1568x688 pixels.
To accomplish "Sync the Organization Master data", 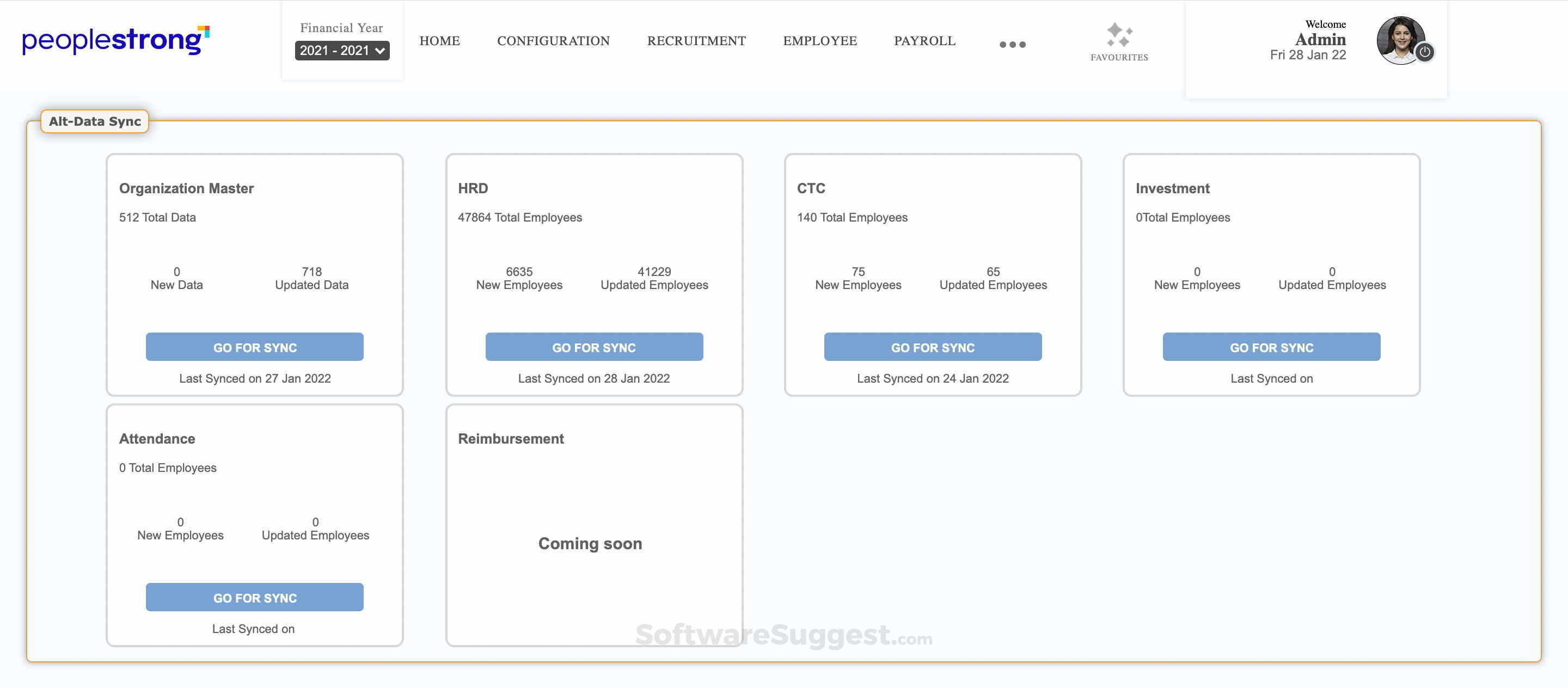I will coord(254,347).
